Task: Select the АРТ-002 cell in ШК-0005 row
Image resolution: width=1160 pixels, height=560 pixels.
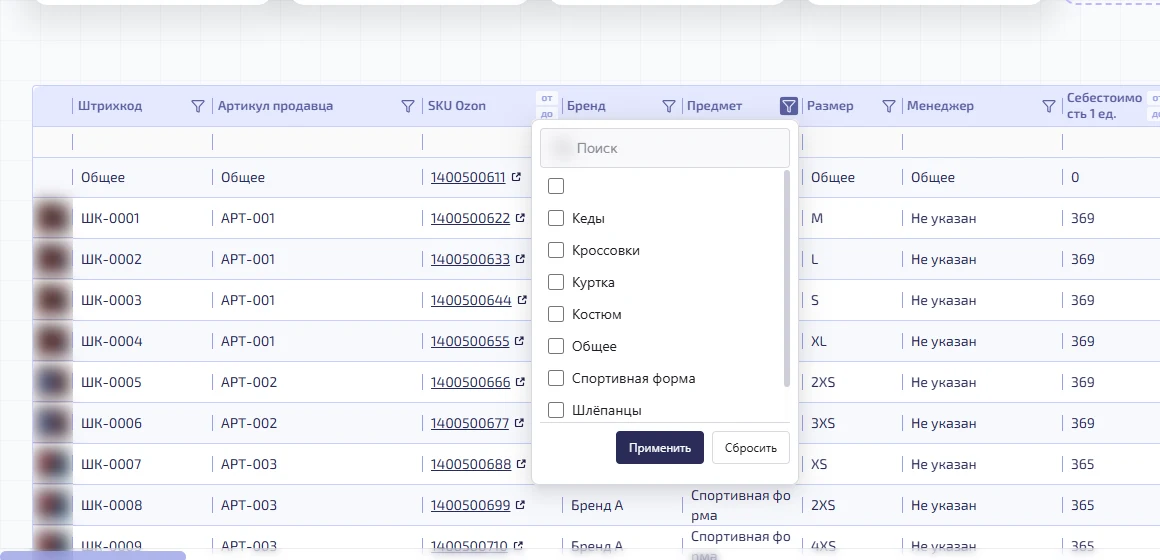Action: pos(249,382)
